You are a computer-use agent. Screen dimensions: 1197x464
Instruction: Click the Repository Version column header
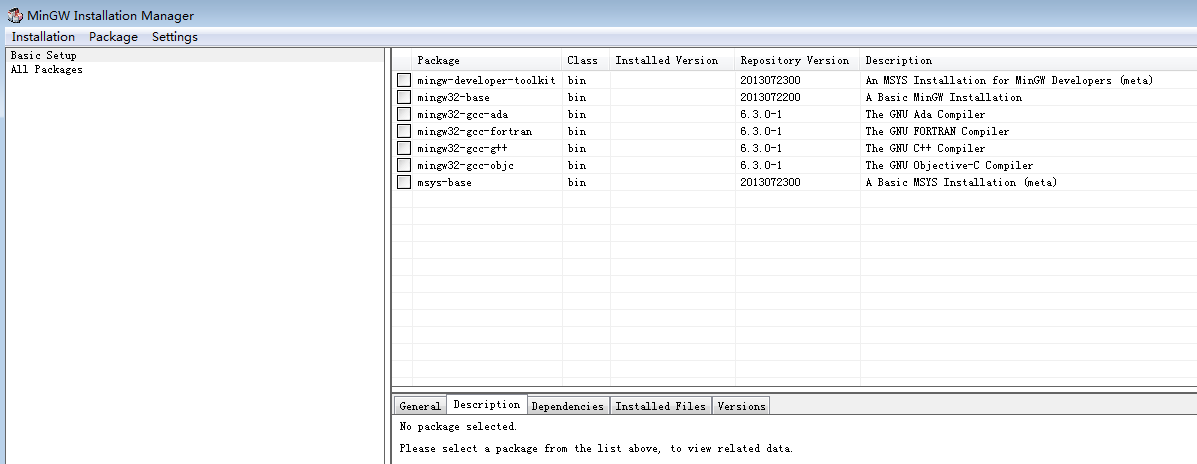click(794, 61)
